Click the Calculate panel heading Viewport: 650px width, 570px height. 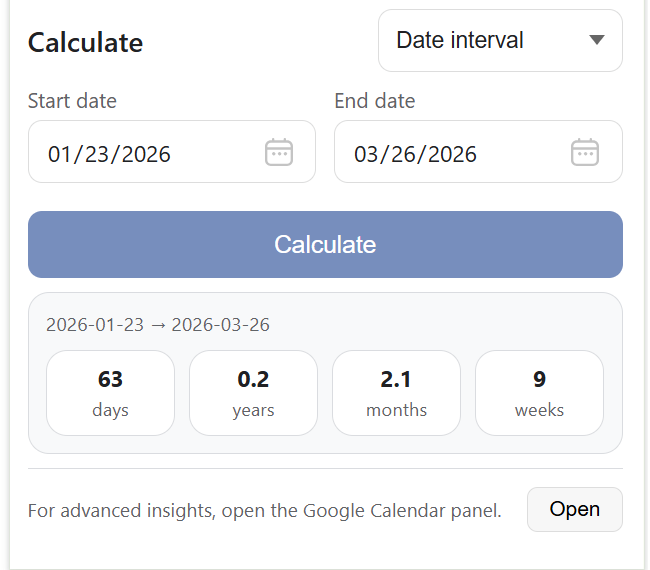pyautogui.click(x=85, y=43)
